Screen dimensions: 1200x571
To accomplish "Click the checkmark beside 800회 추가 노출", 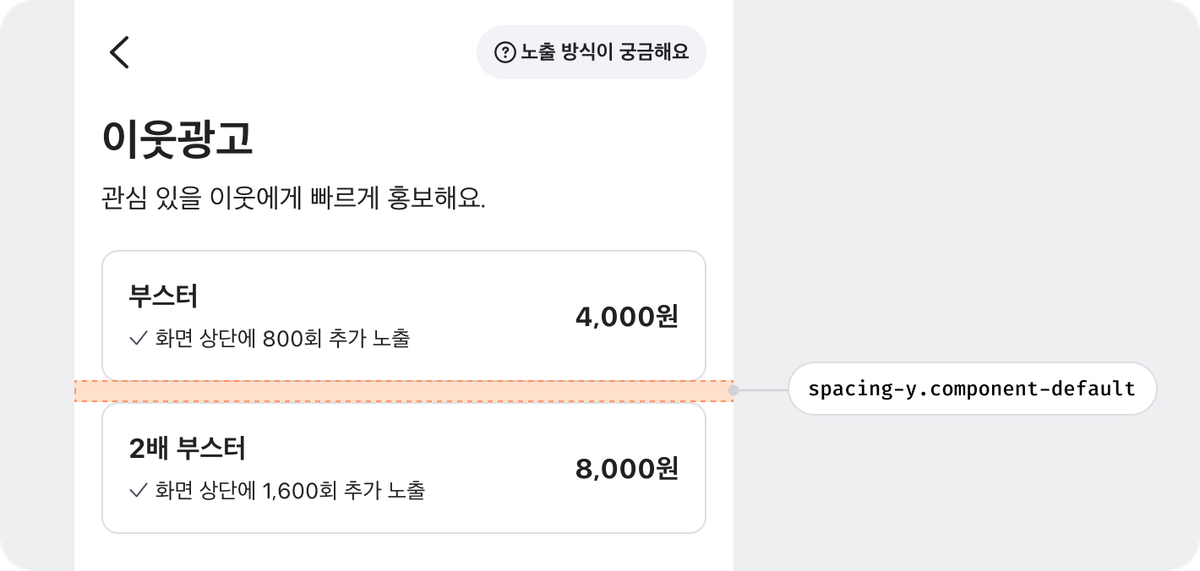I will click(x=139, y=339).
